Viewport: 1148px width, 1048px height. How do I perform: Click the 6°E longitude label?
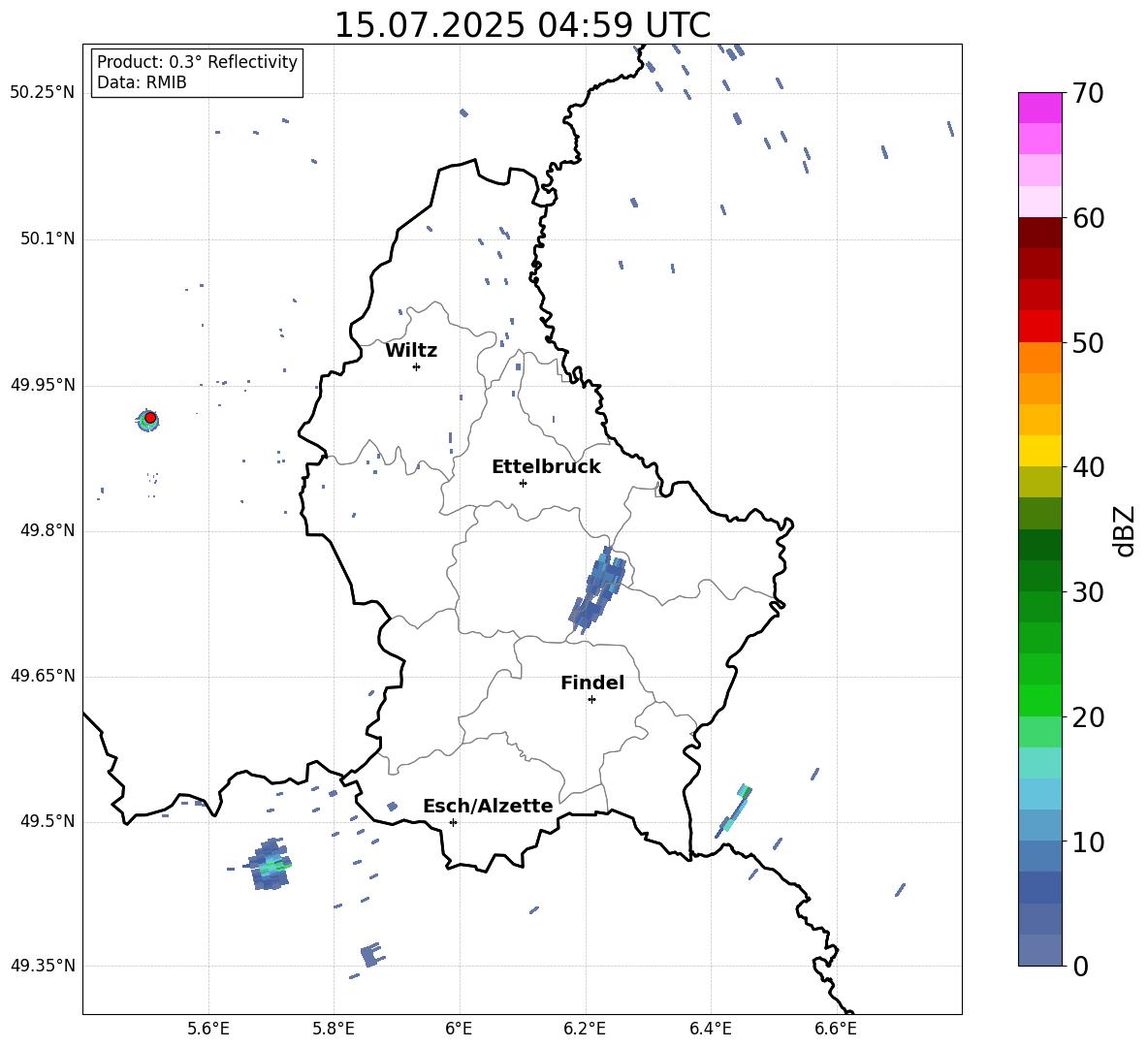(459, 1029)
